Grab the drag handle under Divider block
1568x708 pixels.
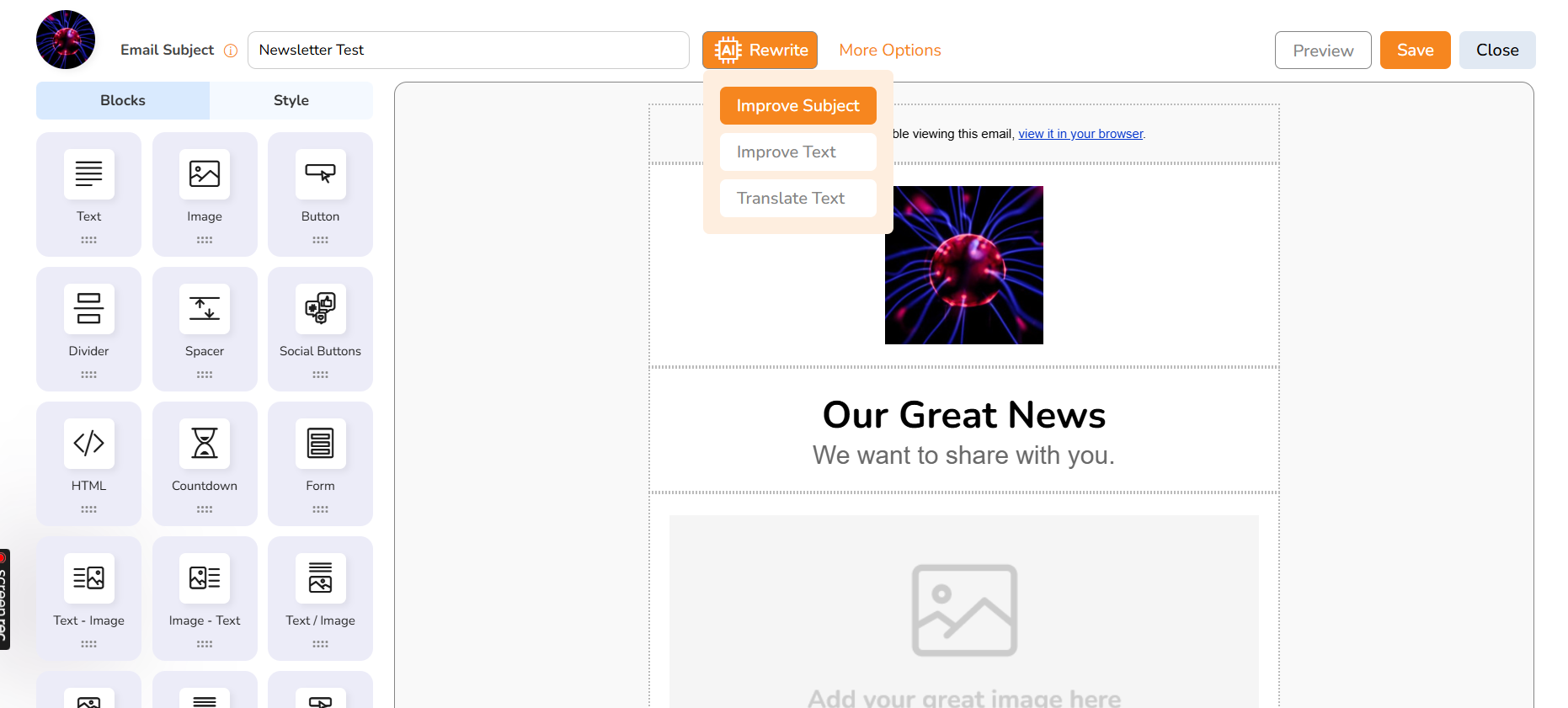88,375
